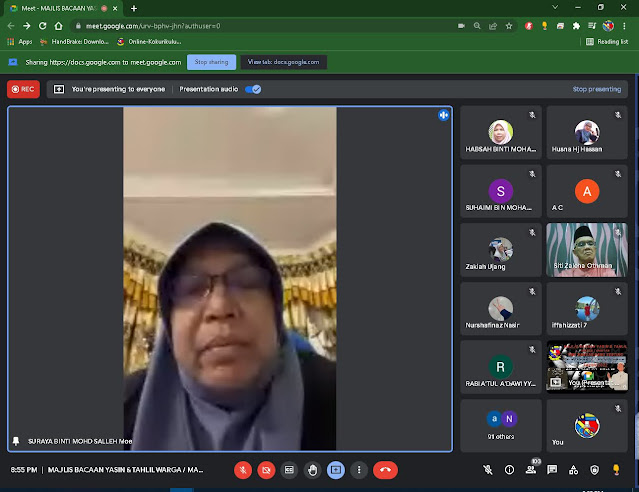Image resolution: width=639 pixels, height=492 pixels.
Task: Show everyone participants panel
Action: point(531,470)
